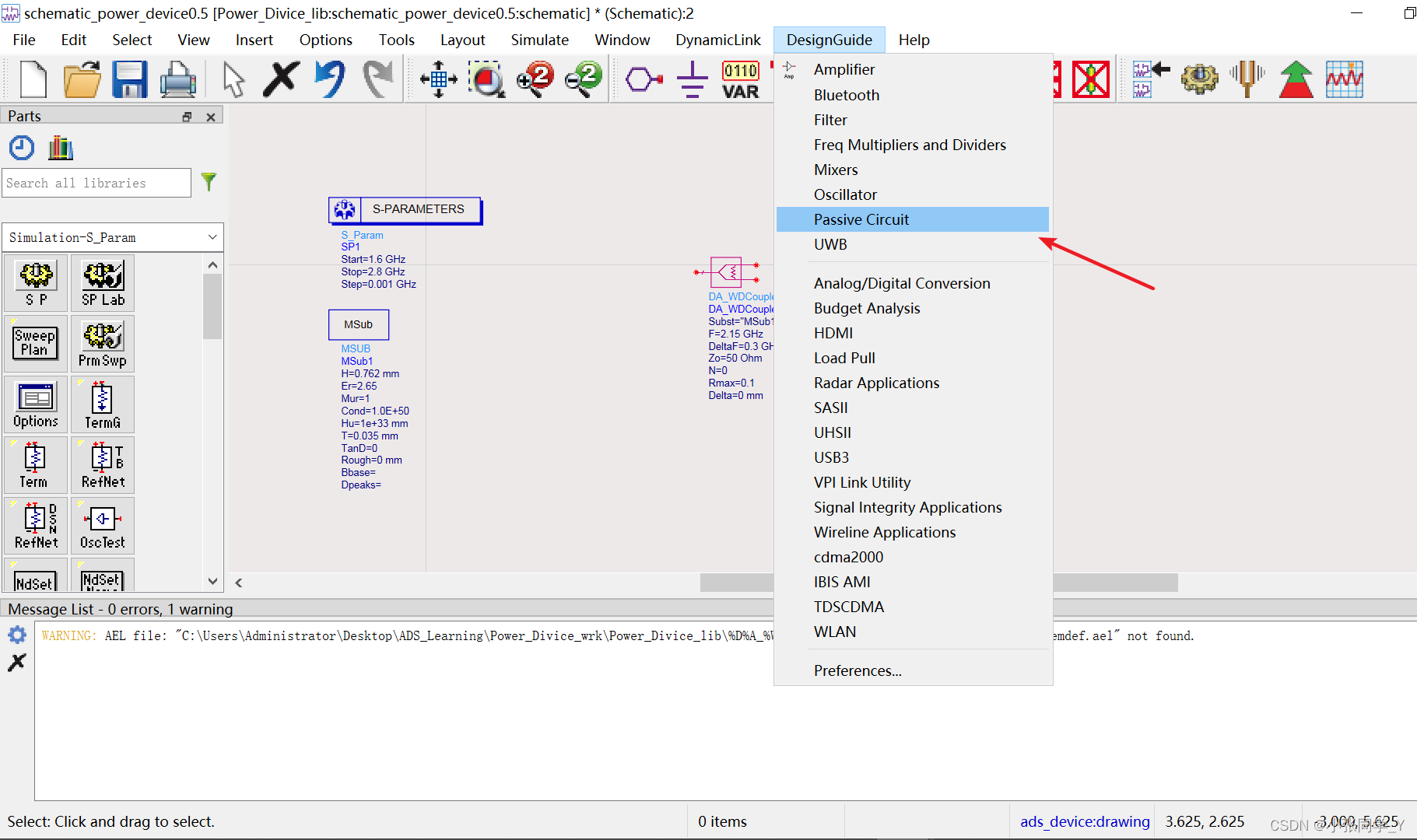Click the red crossed-out component icon
The image size is (1417, 840).
click(1091, 79)
